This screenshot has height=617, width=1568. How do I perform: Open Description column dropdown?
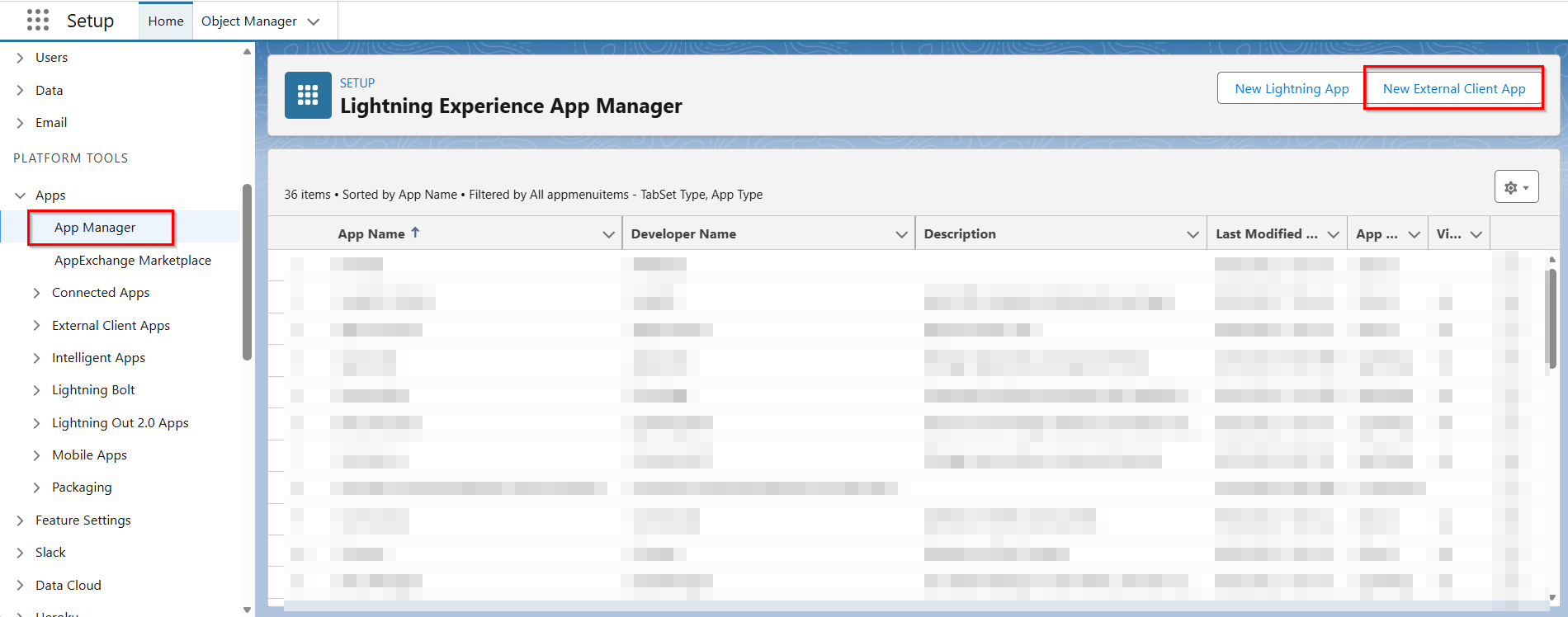pyautogui.click(x=1193, y=234)
